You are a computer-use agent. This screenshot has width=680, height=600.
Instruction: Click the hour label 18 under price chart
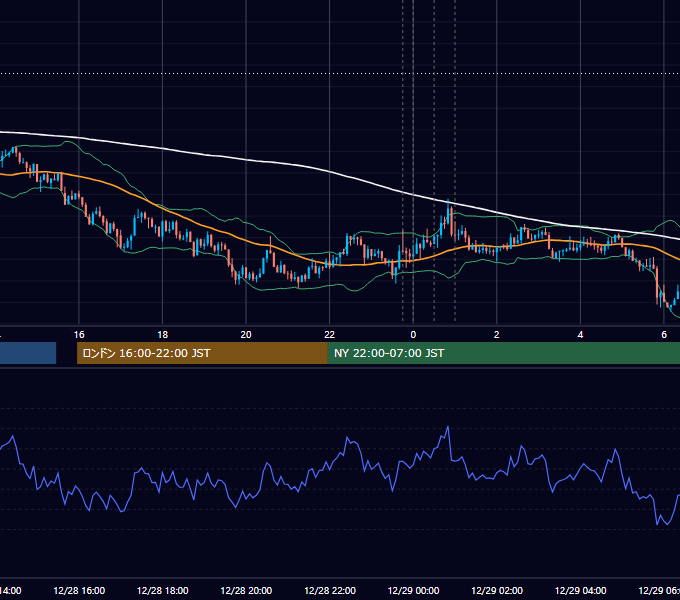[x=163, y=335]
